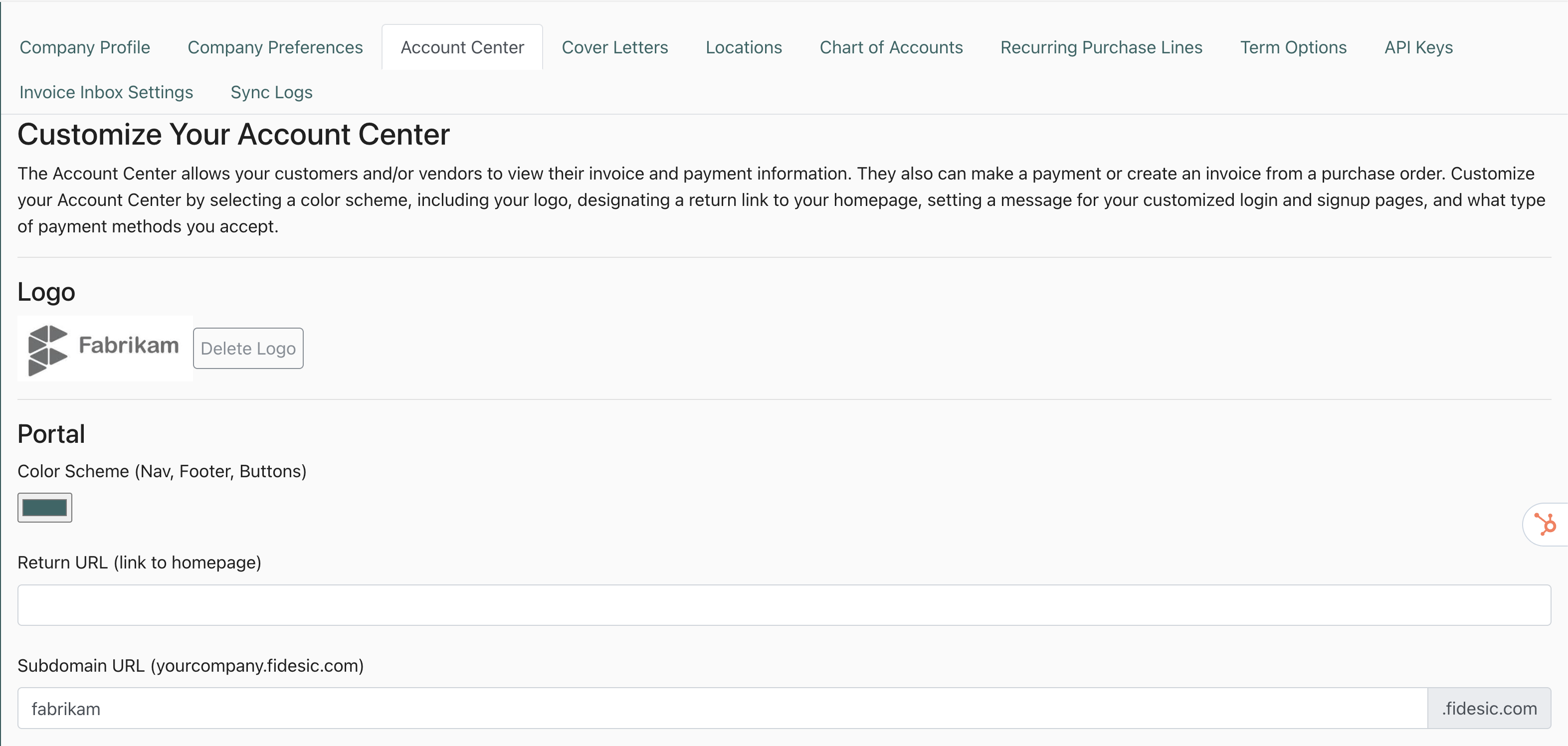The width and height of the screenshot is (1568, 746).
Task: Select the Account Center tab
Action: [462, 47]
